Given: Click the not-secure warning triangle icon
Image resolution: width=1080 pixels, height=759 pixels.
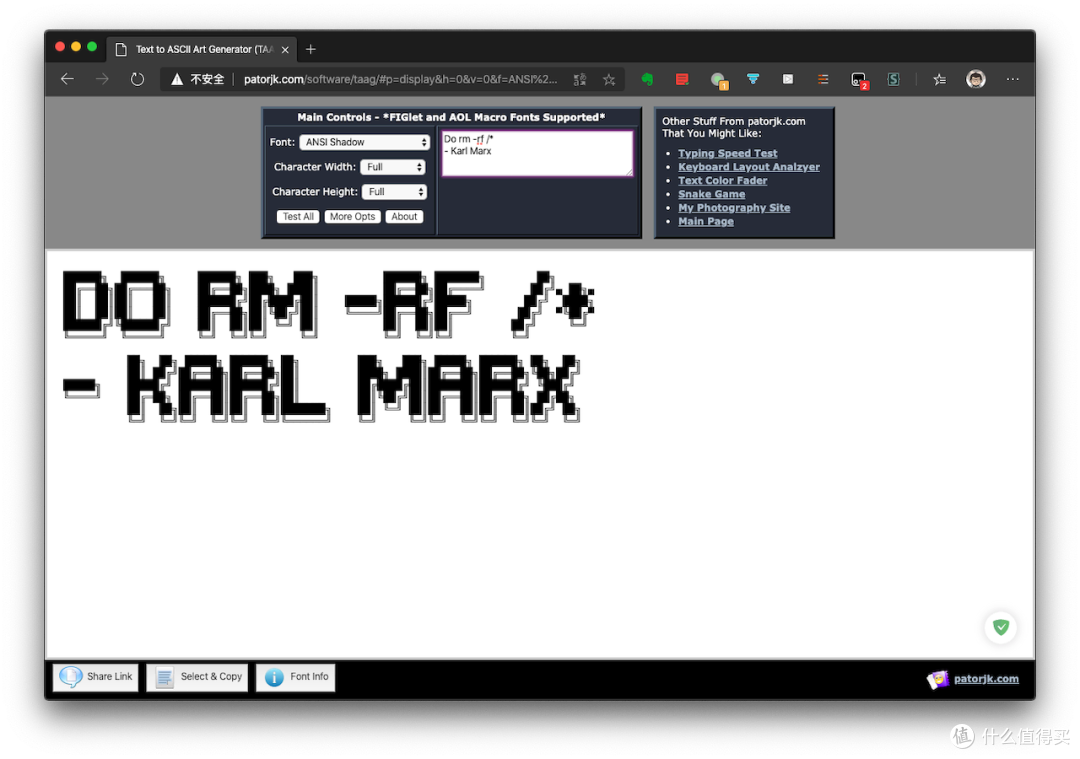Looking at the screenshot, I should pos(177,79).
